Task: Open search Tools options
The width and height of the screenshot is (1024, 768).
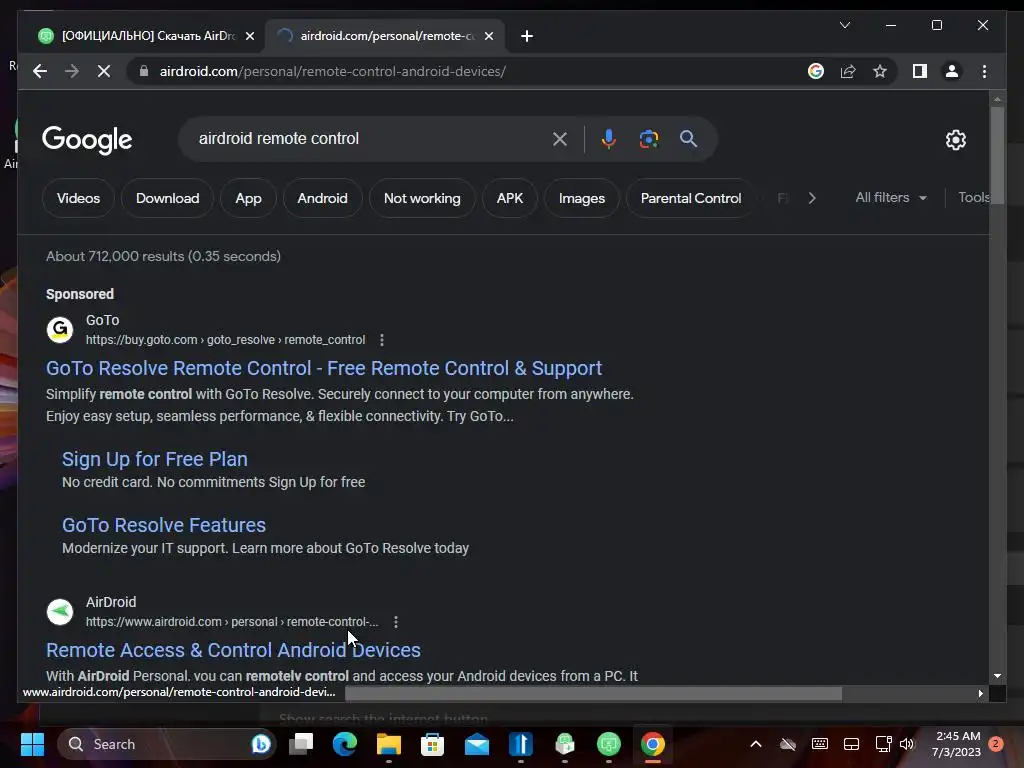Action: click(973, 197)
